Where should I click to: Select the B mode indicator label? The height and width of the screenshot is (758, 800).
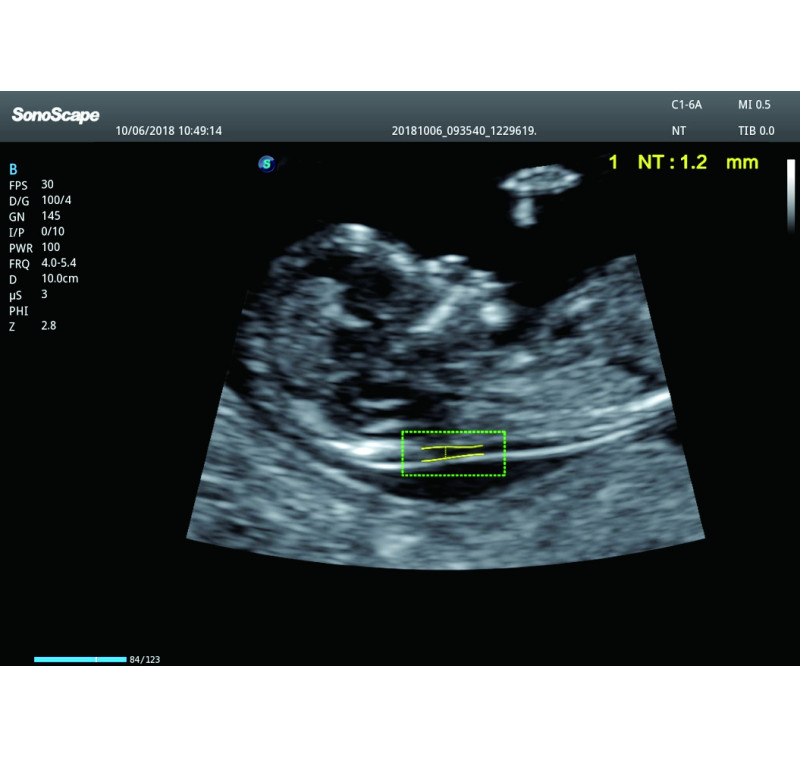point(13,169)
